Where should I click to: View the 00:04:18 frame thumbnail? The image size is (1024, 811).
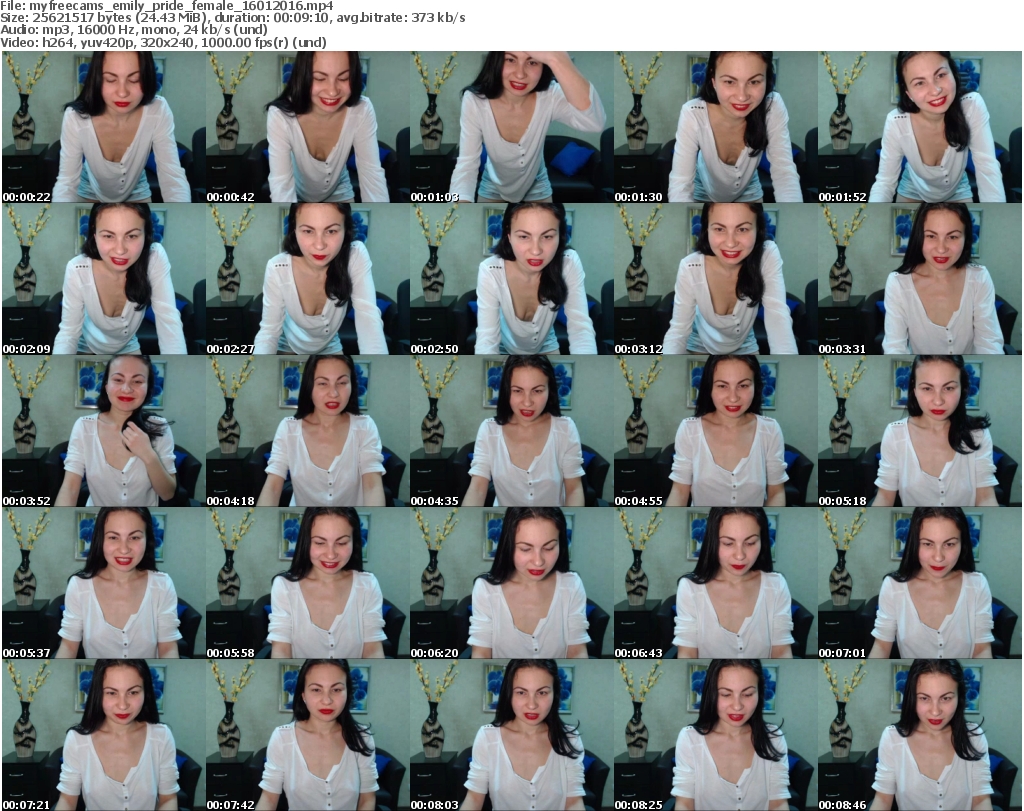307,431
